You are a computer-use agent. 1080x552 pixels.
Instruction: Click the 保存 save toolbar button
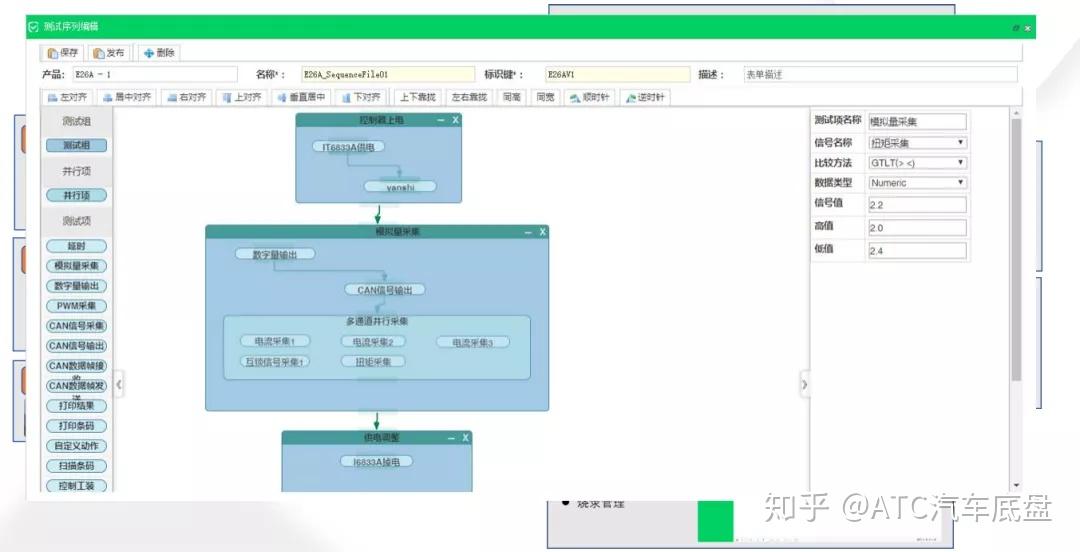[x=63, y=52]
